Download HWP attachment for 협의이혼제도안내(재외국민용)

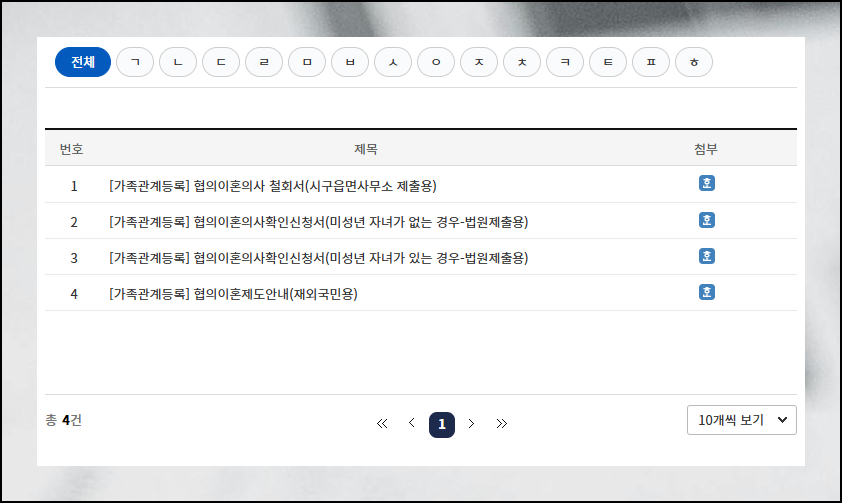coord(707,292)
